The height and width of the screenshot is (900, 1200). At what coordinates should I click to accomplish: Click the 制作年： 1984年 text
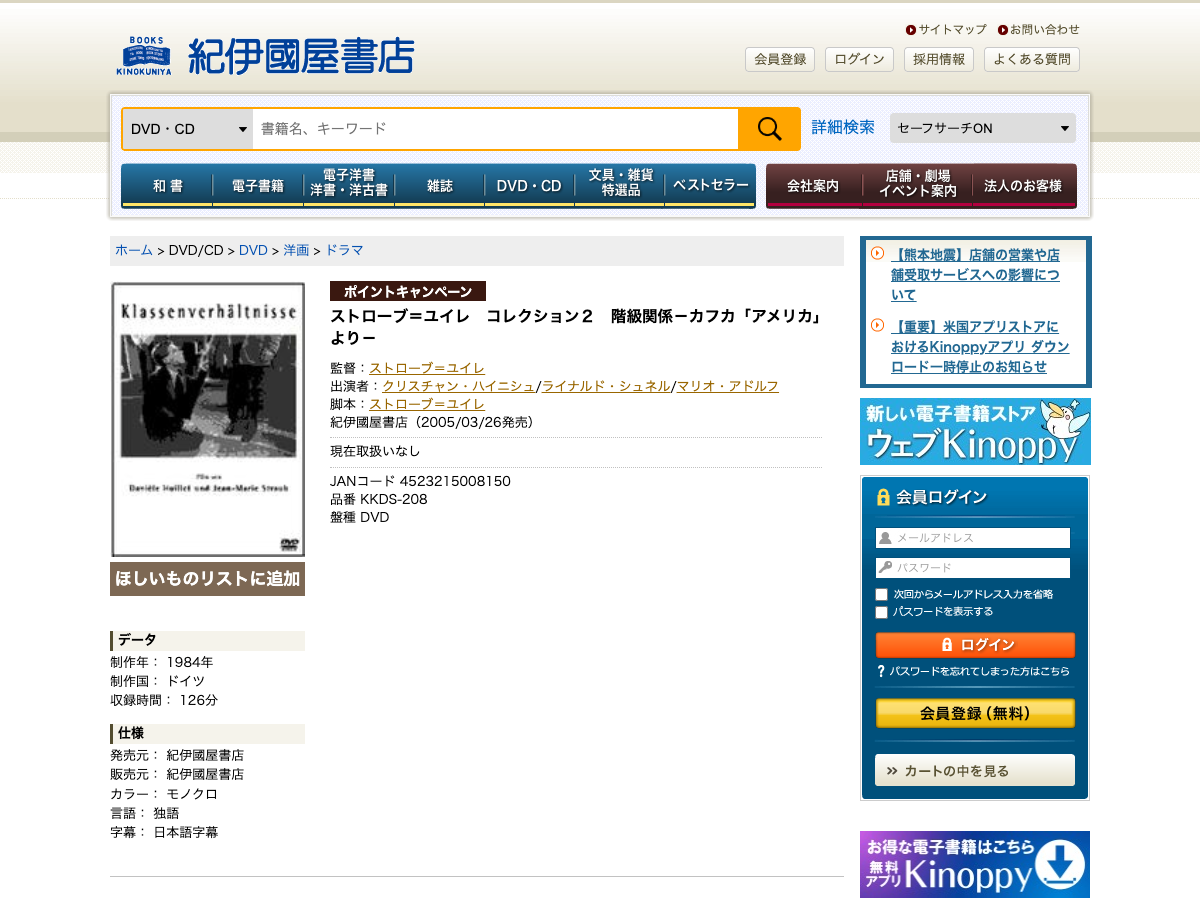(161, 662)
